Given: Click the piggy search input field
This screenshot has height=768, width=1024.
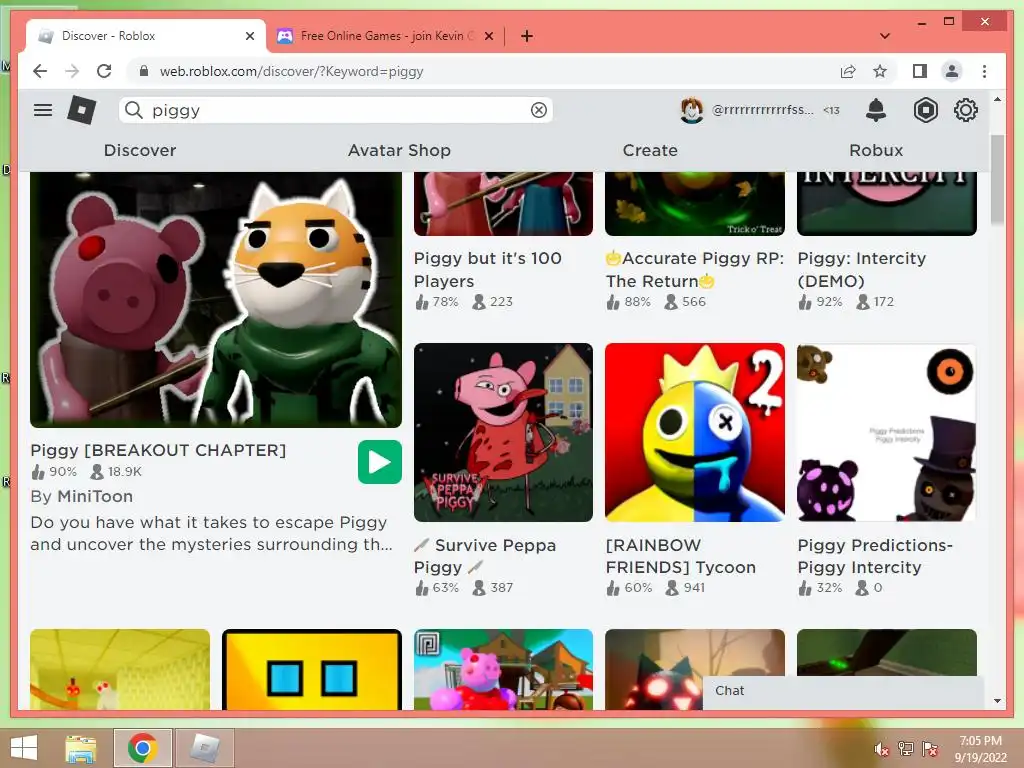Looking at the screenshot, I should [x=336, y=110].
